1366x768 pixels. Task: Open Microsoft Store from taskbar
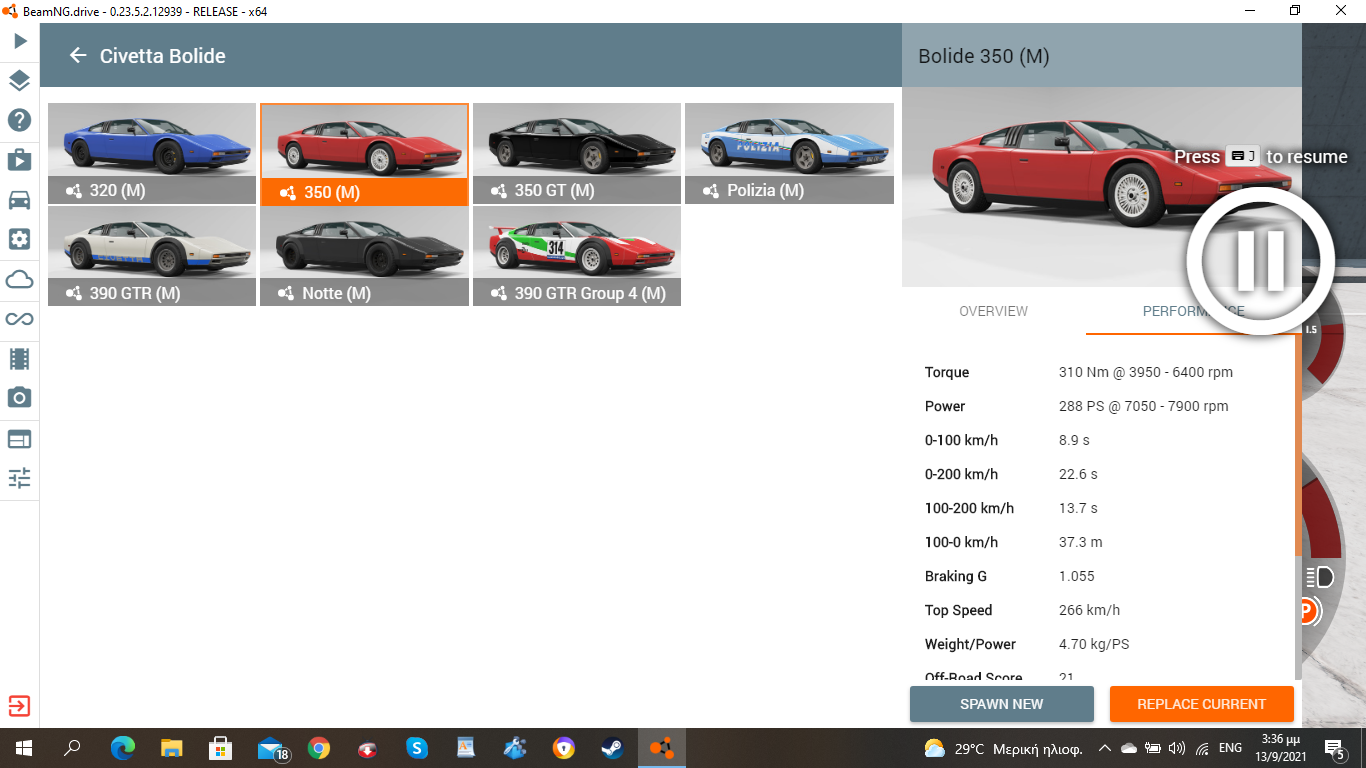[220, 748]
